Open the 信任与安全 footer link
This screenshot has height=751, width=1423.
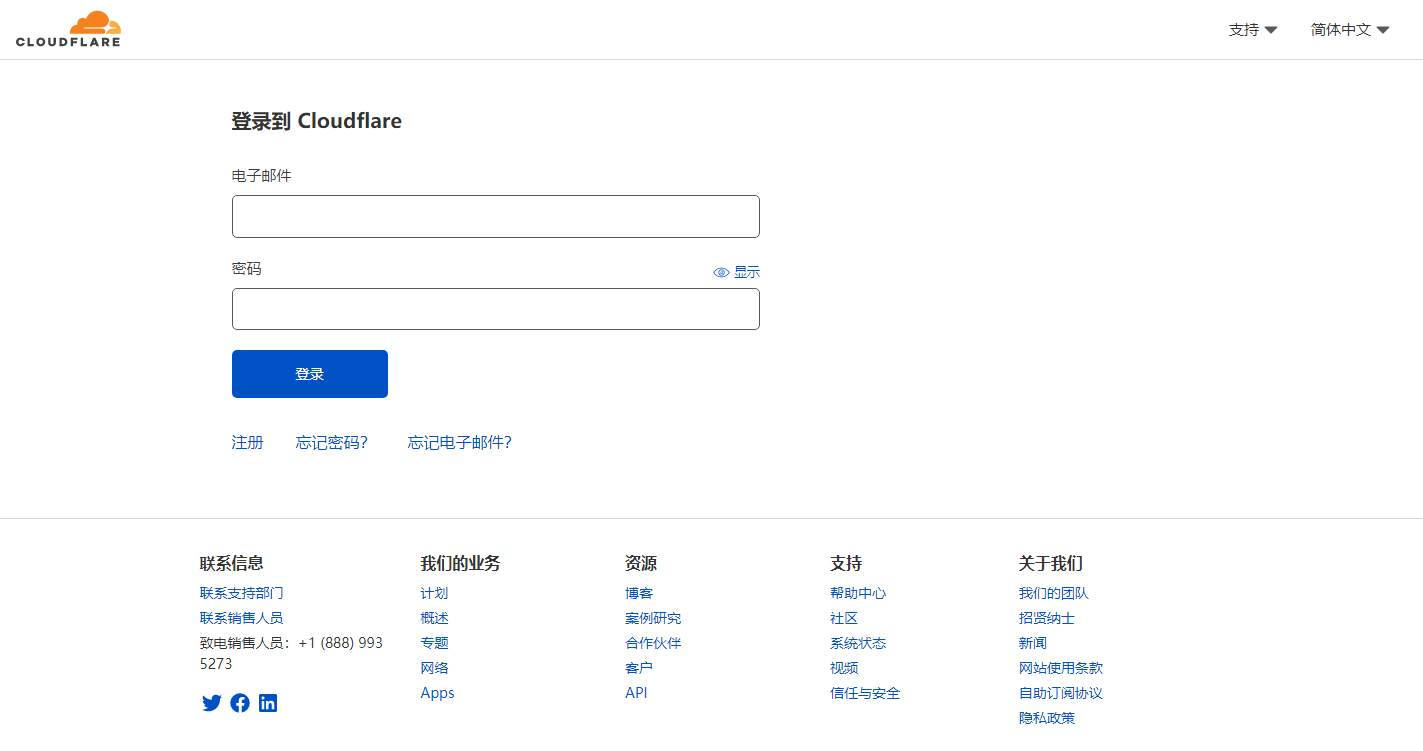(x=865, y=693)
